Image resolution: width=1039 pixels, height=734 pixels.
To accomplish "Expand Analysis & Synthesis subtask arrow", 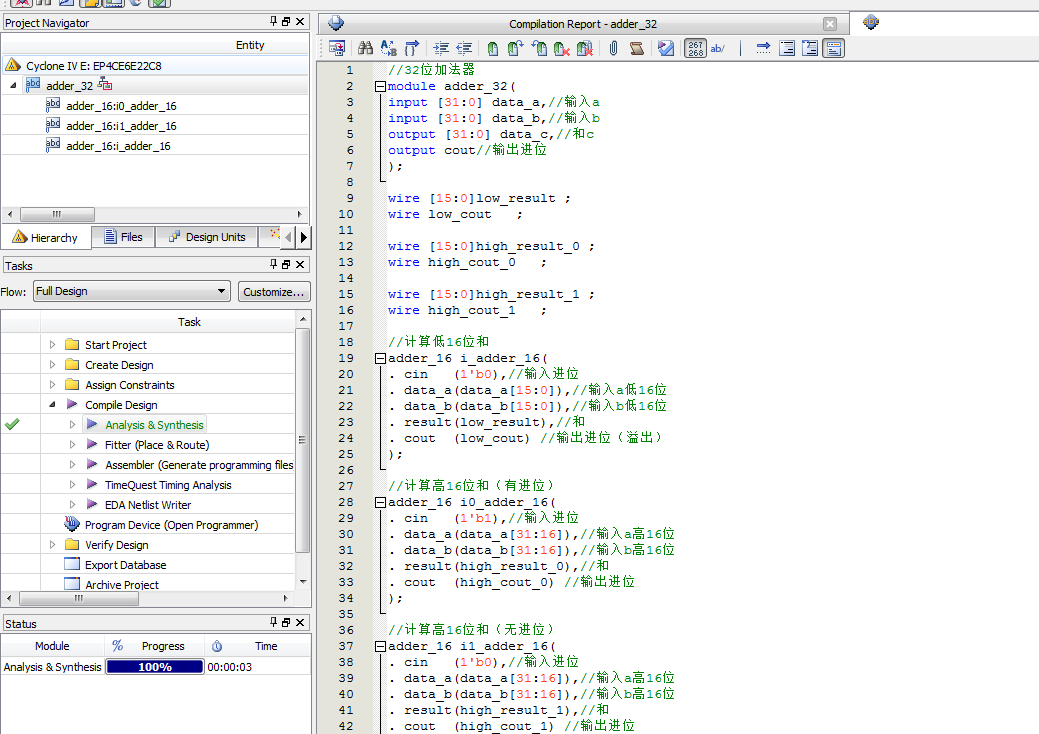I will (x=72, y=425).
